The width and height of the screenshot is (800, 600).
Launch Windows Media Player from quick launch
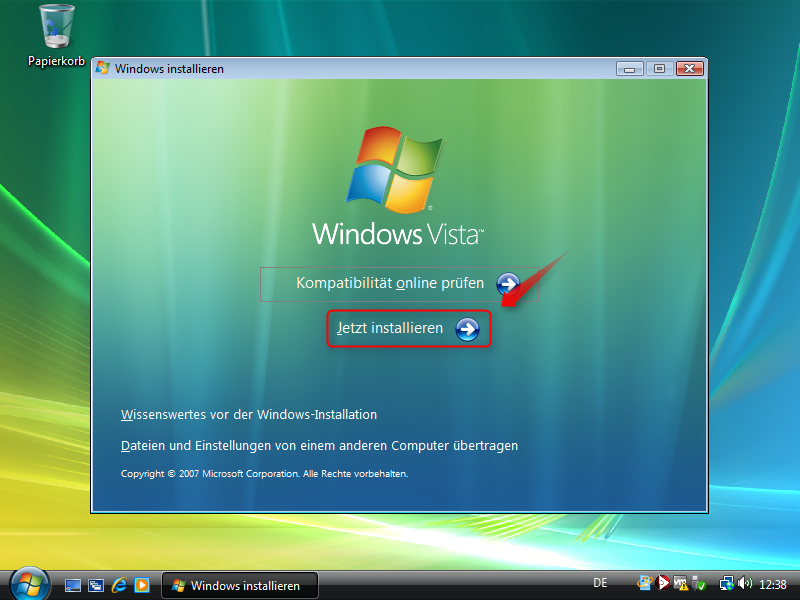point(142,585)
